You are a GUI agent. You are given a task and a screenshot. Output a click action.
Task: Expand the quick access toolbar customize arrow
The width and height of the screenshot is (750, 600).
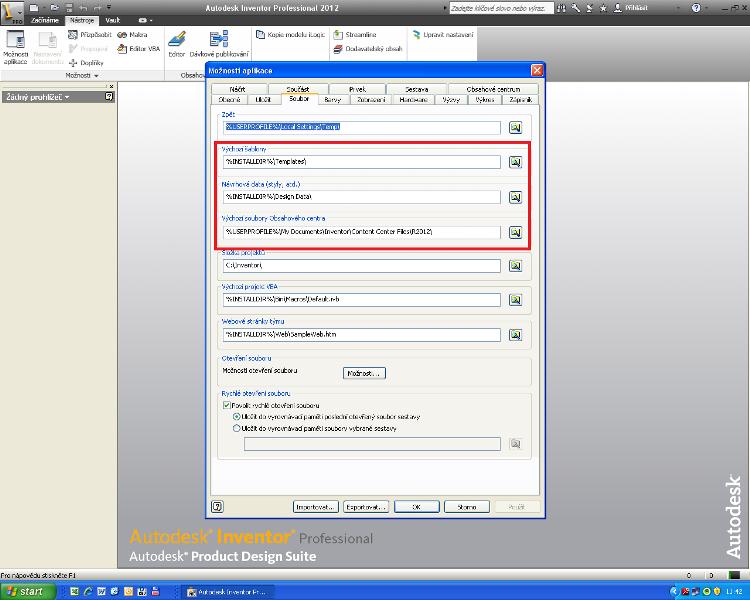pos(109,8)
